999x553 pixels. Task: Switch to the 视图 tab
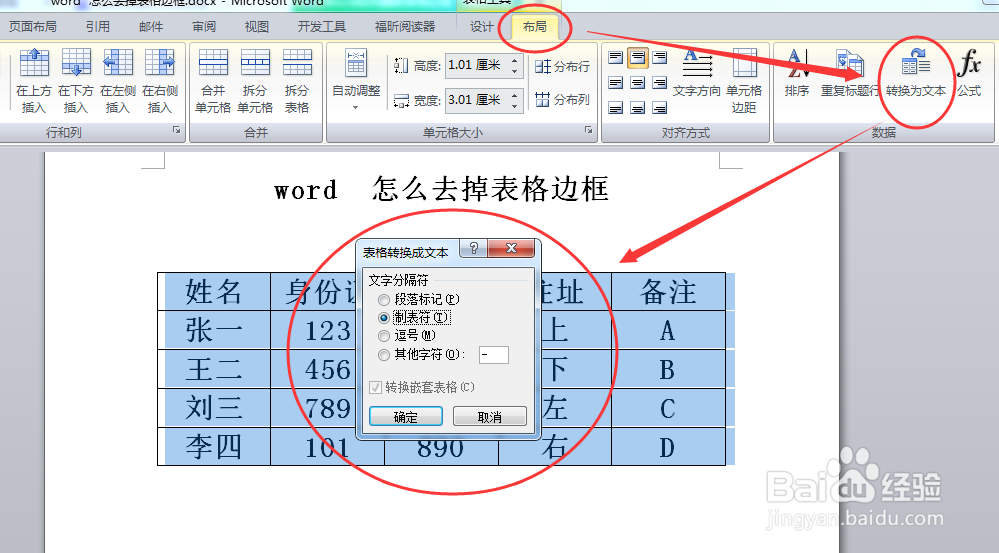click(x=257, y=27)
